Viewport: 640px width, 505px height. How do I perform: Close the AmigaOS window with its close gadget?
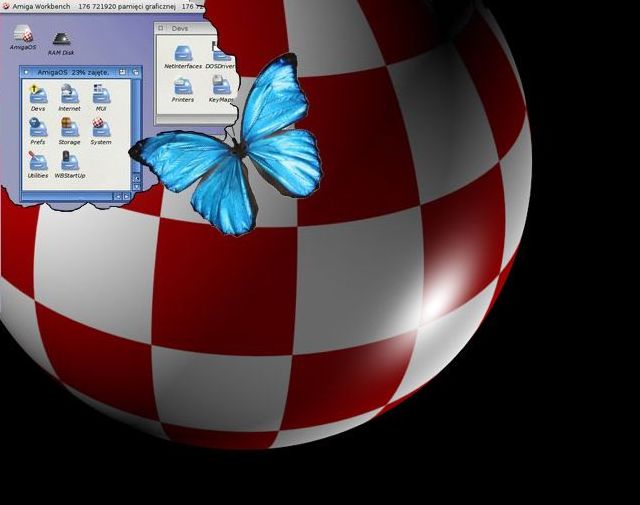(x=27, y=72)
